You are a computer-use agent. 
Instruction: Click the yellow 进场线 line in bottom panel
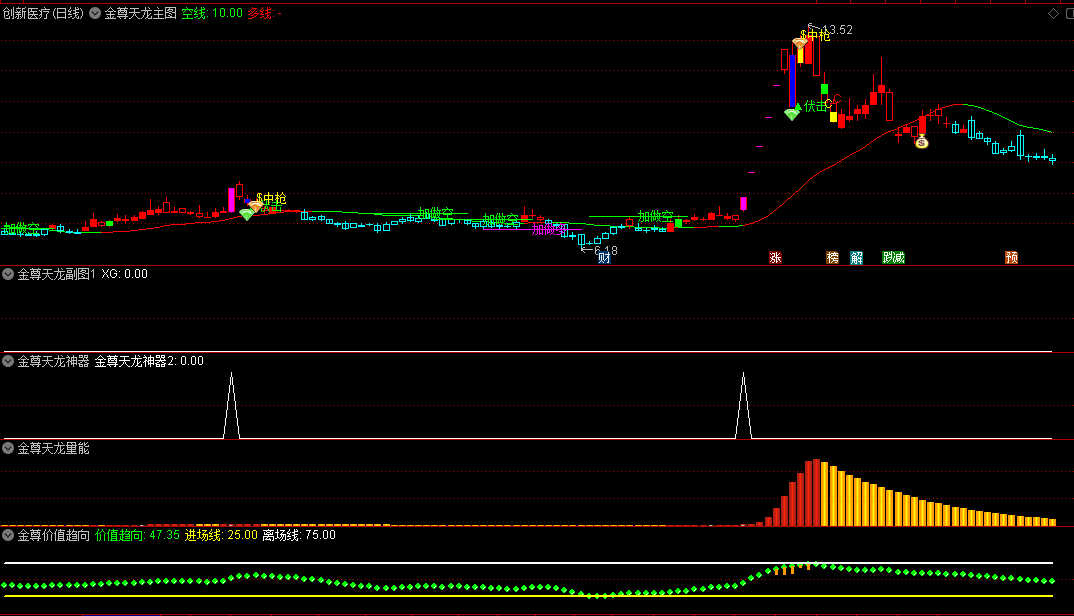tap(527, 596)
